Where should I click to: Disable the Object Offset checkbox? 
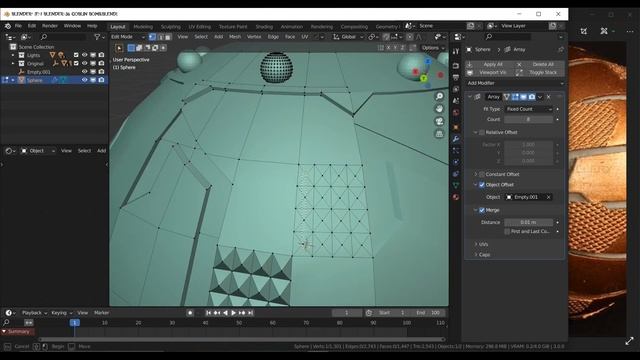482,185
